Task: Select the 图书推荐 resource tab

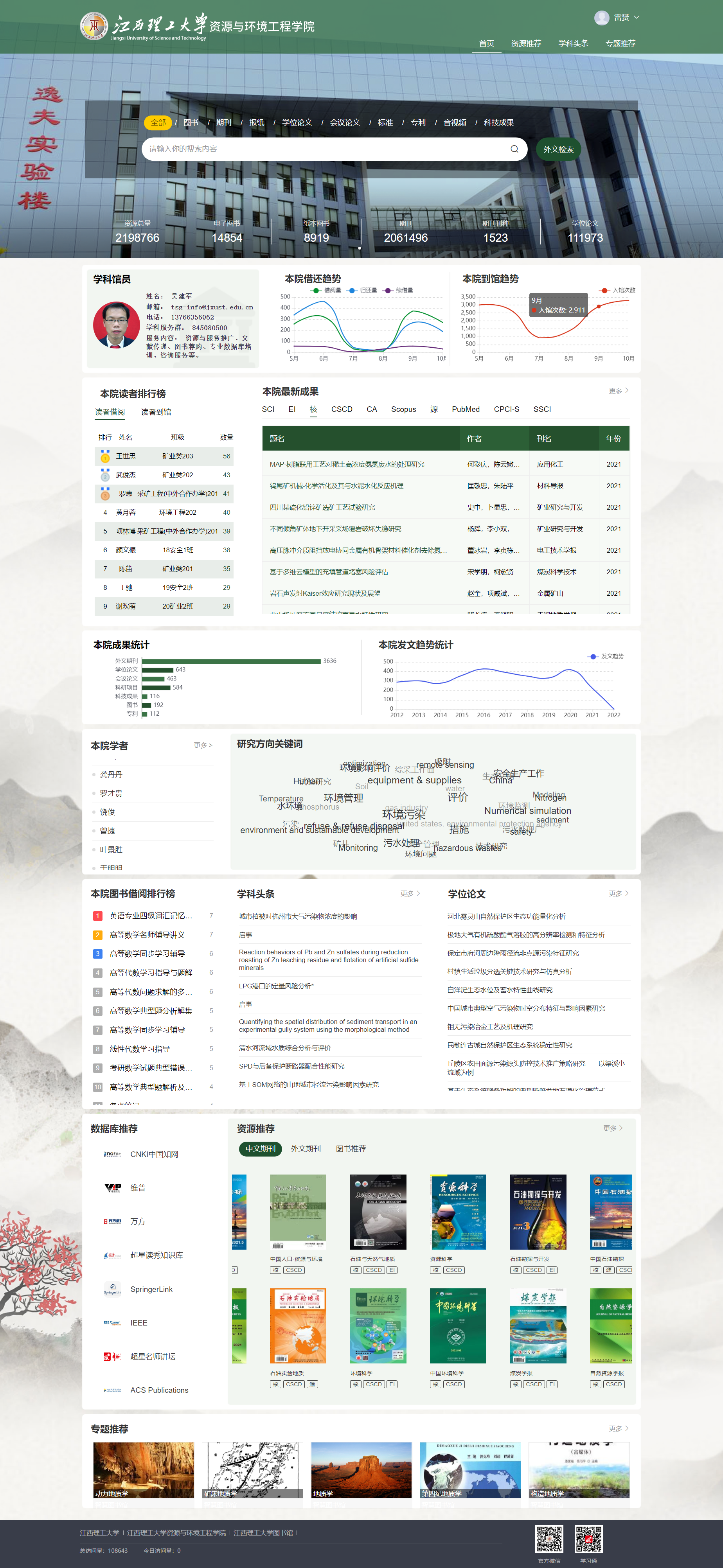Action: [351, 1149]
